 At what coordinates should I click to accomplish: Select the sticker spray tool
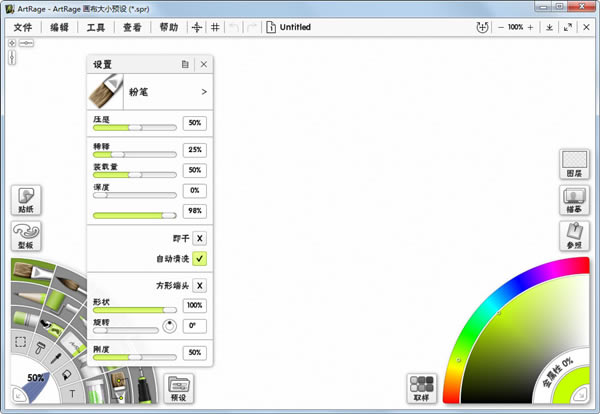[x=52, y=326]
